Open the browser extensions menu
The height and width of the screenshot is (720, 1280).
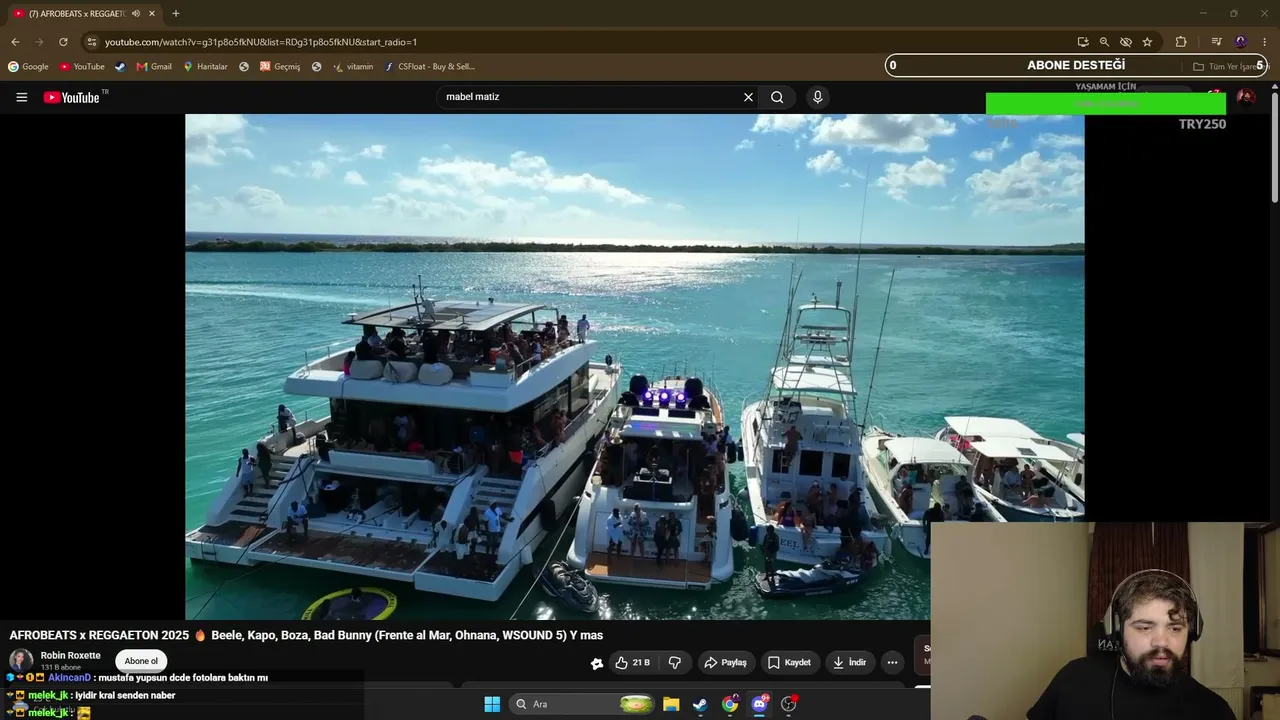[1181, 42]
